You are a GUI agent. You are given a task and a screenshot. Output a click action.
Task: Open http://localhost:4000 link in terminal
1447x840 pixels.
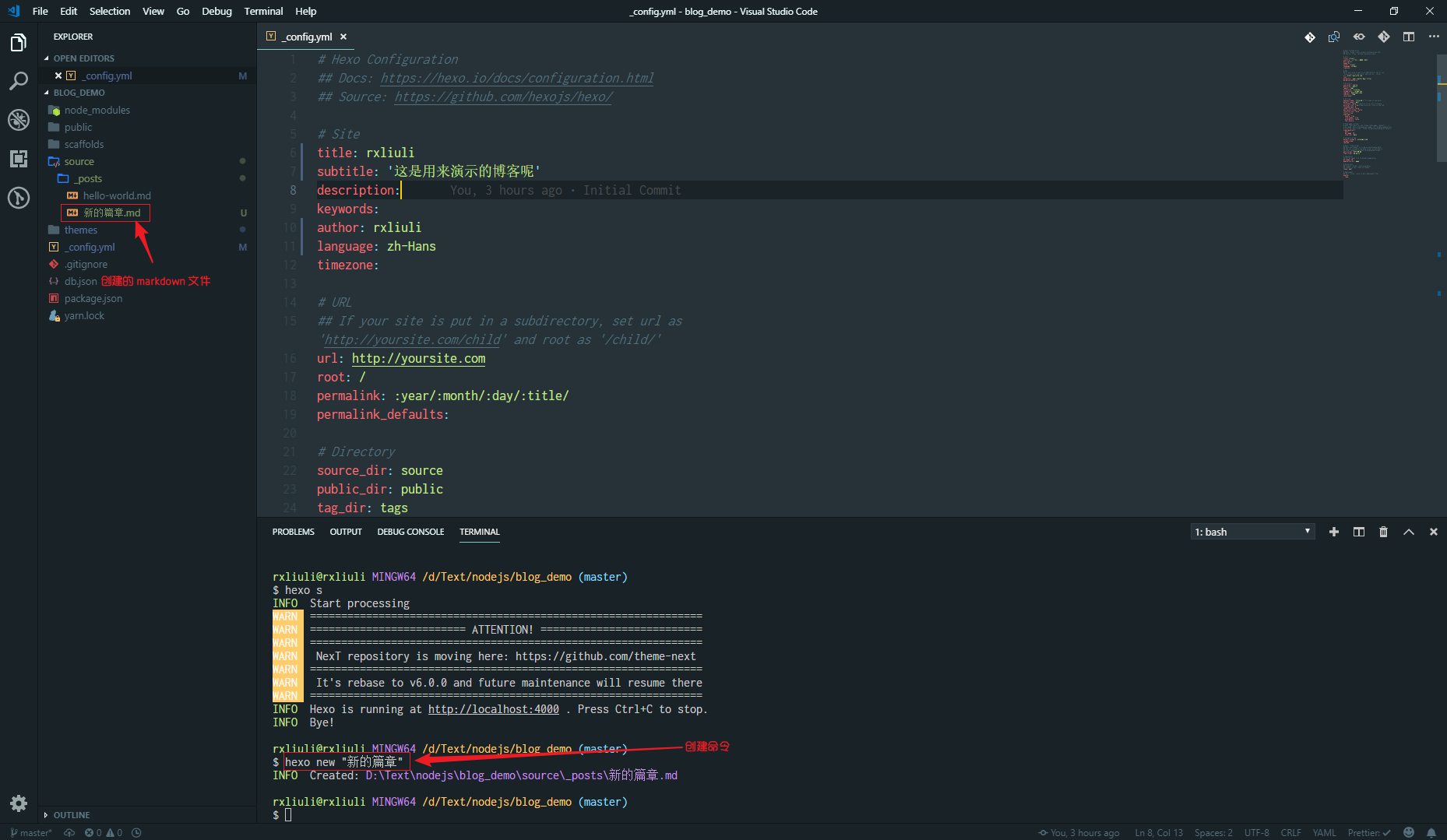494,709
